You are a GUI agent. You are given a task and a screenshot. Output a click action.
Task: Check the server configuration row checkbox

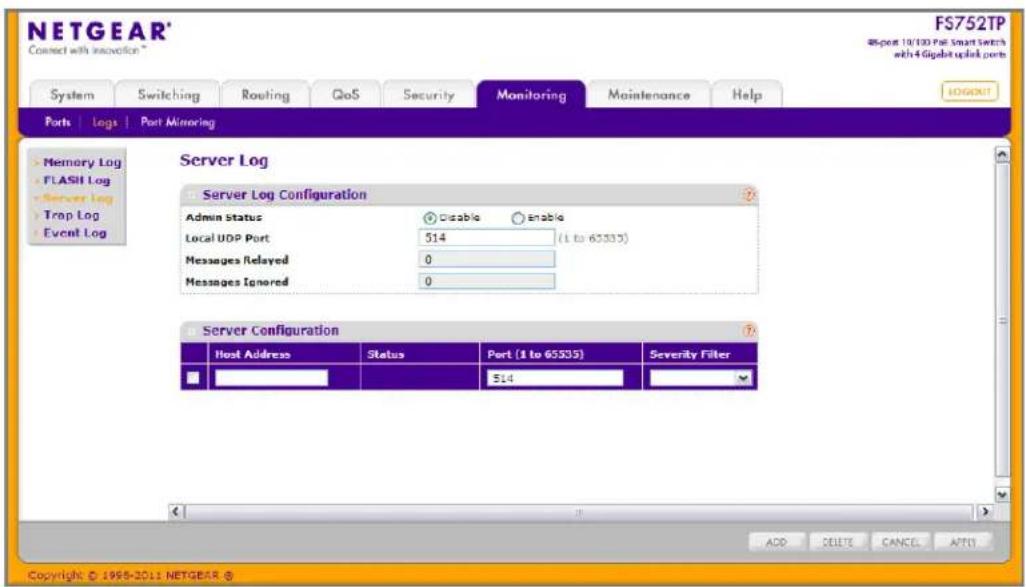tap(193, 378)
